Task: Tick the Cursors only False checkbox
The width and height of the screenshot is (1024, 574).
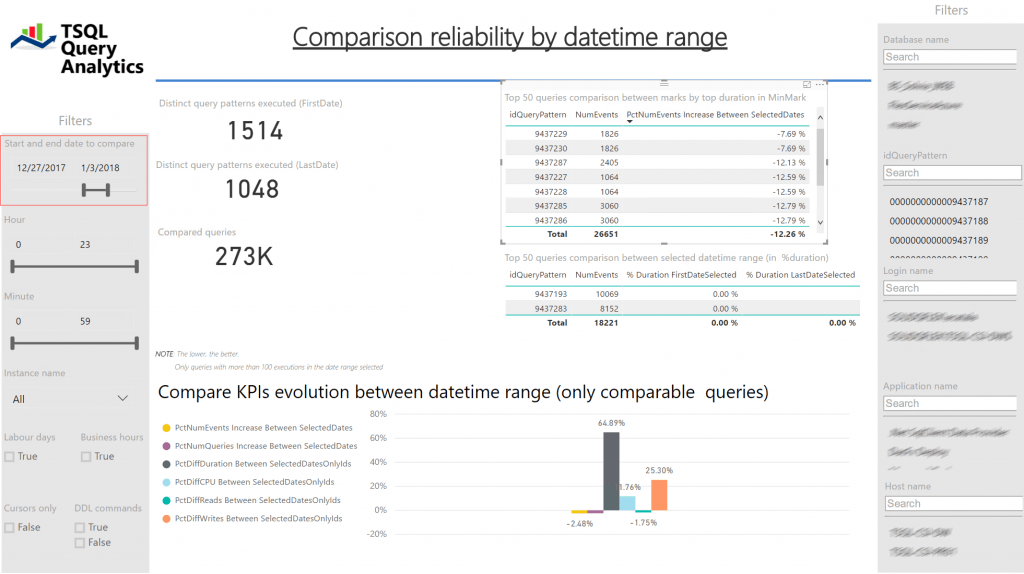Action: point(9,528)
